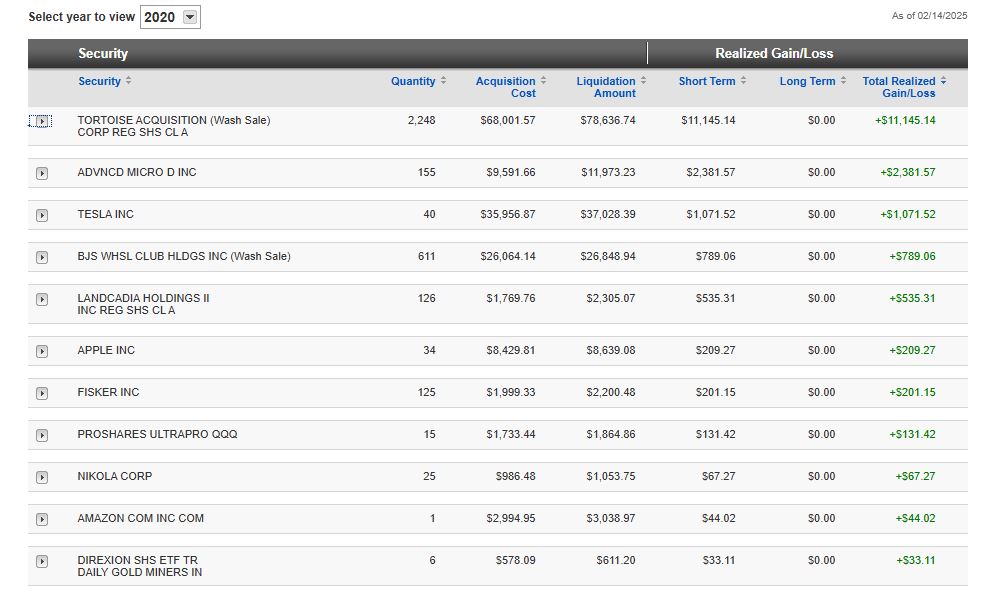The height and width of the screenshot is (596, 993).
Task: Select LANDCADIA HOLDINGS II security name
Action: [143, 304]
